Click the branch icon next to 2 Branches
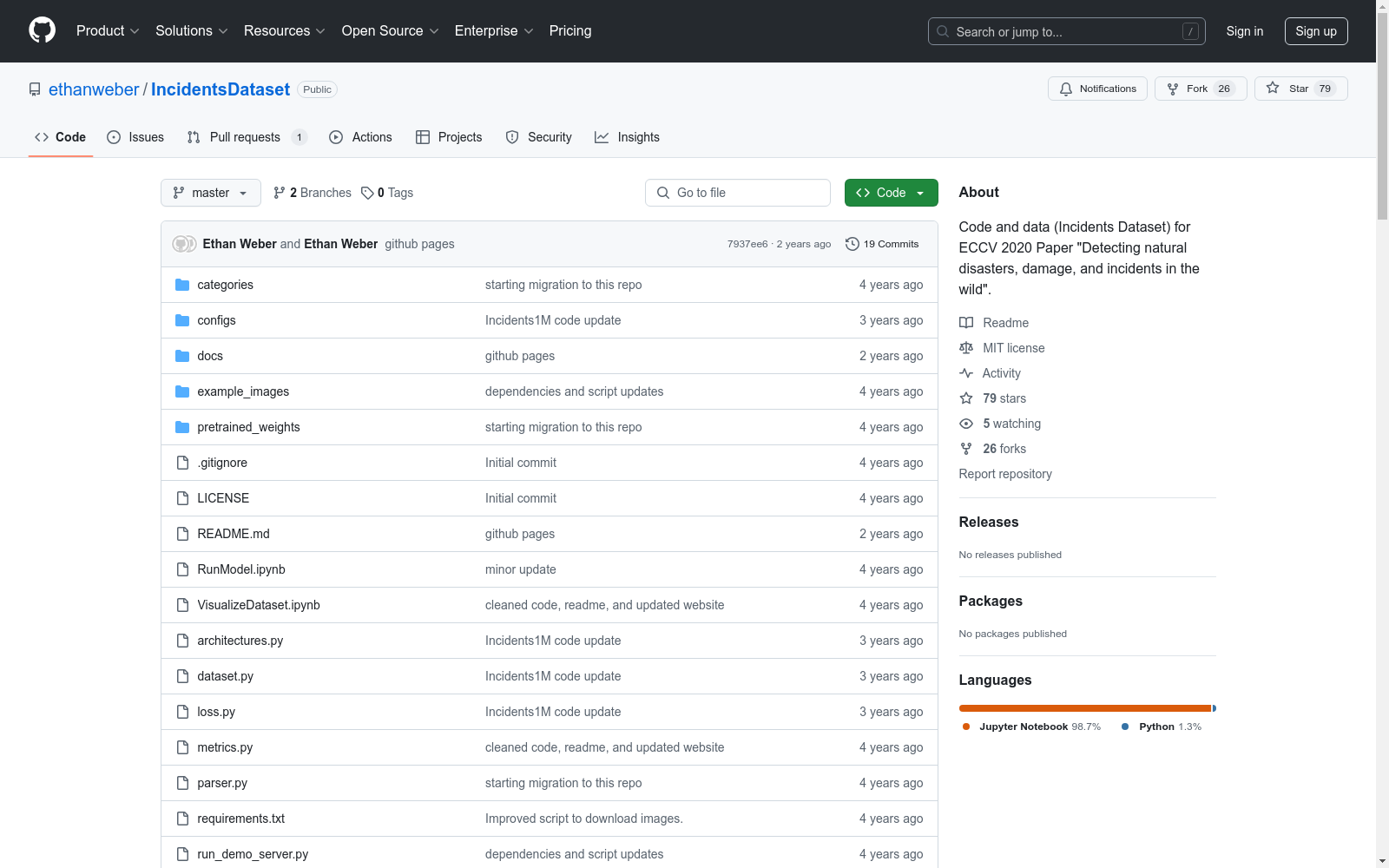1389x868 pixels. [279, 193]
